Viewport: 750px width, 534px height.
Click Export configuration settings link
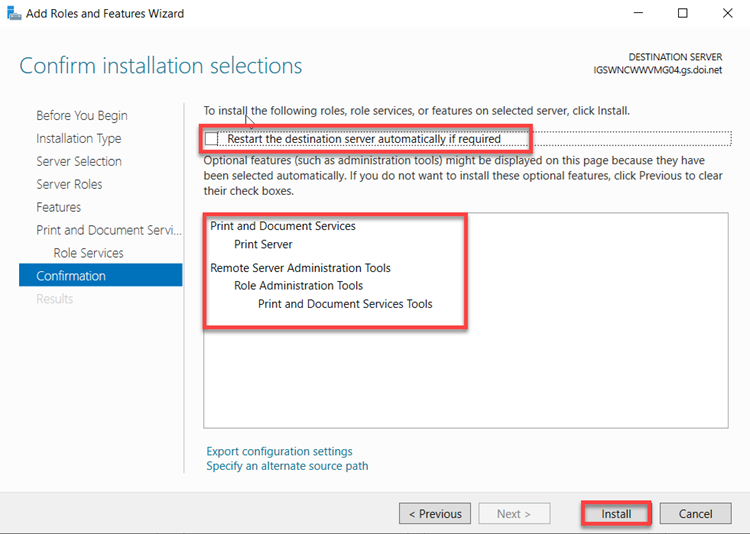tap(279, 451)
